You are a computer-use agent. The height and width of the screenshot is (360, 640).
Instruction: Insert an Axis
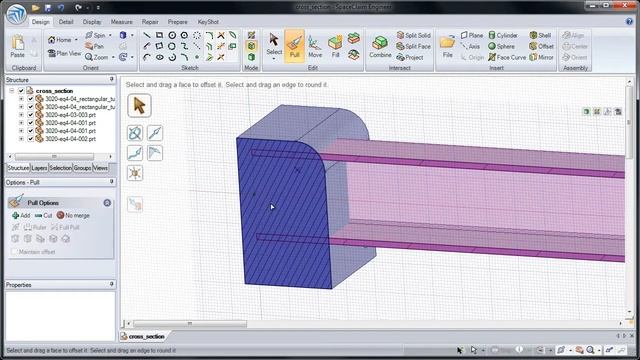470,47
